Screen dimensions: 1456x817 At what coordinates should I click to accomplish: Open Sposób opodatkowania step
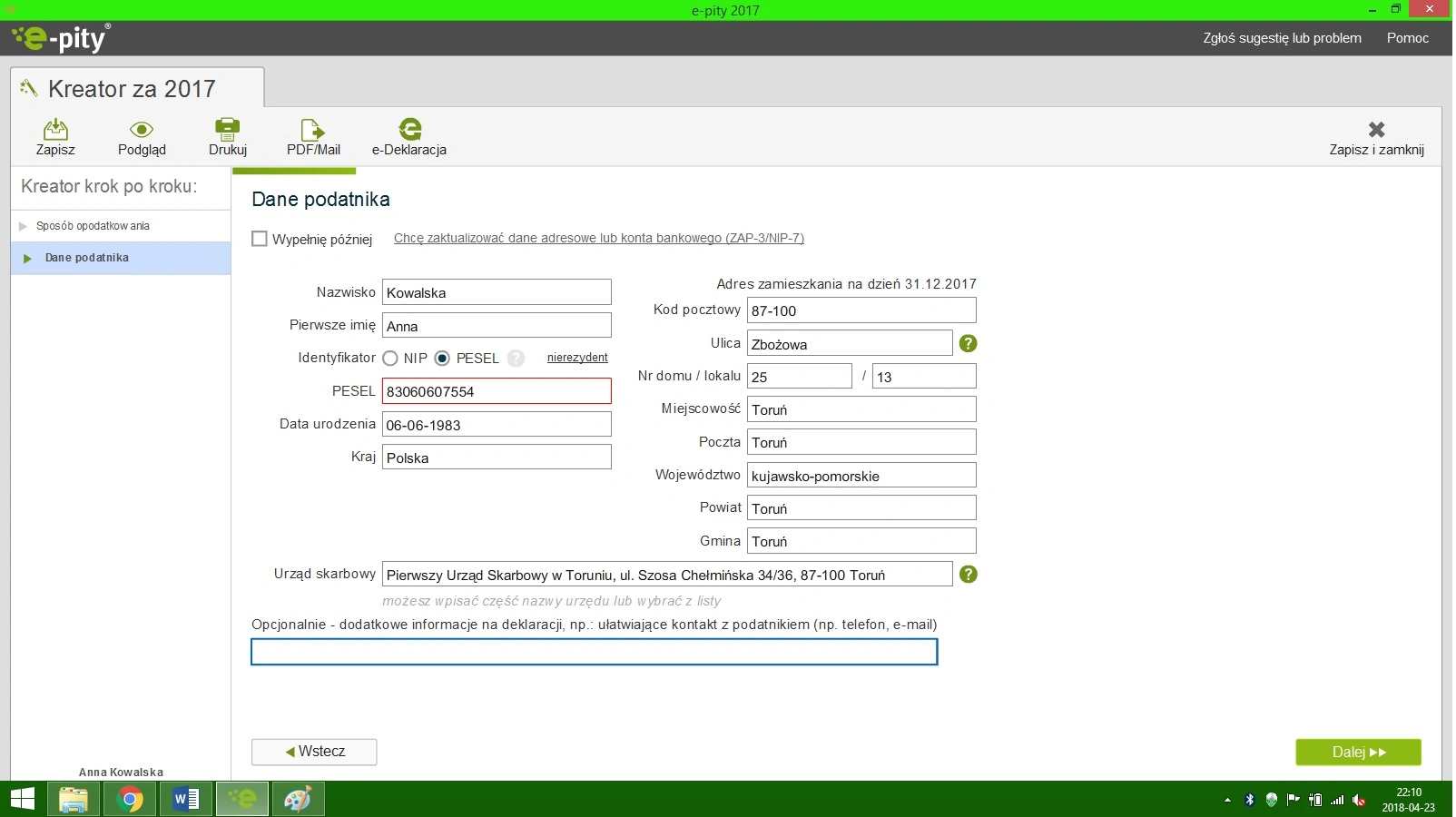[121, 226]
